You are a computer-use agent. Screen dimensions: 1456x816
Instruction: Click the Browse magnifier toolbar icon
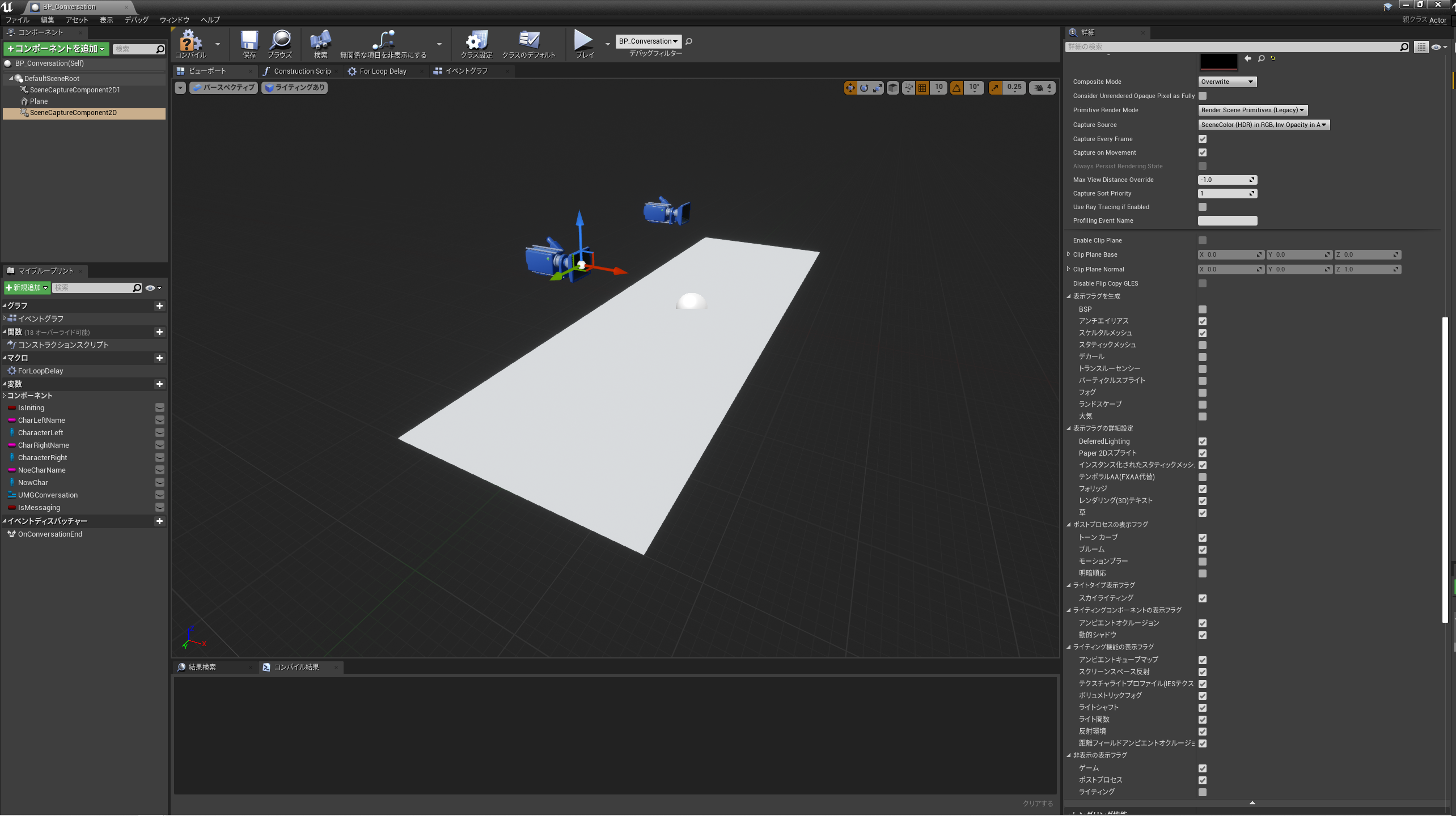pyautogui.click(x=280, y=41)
